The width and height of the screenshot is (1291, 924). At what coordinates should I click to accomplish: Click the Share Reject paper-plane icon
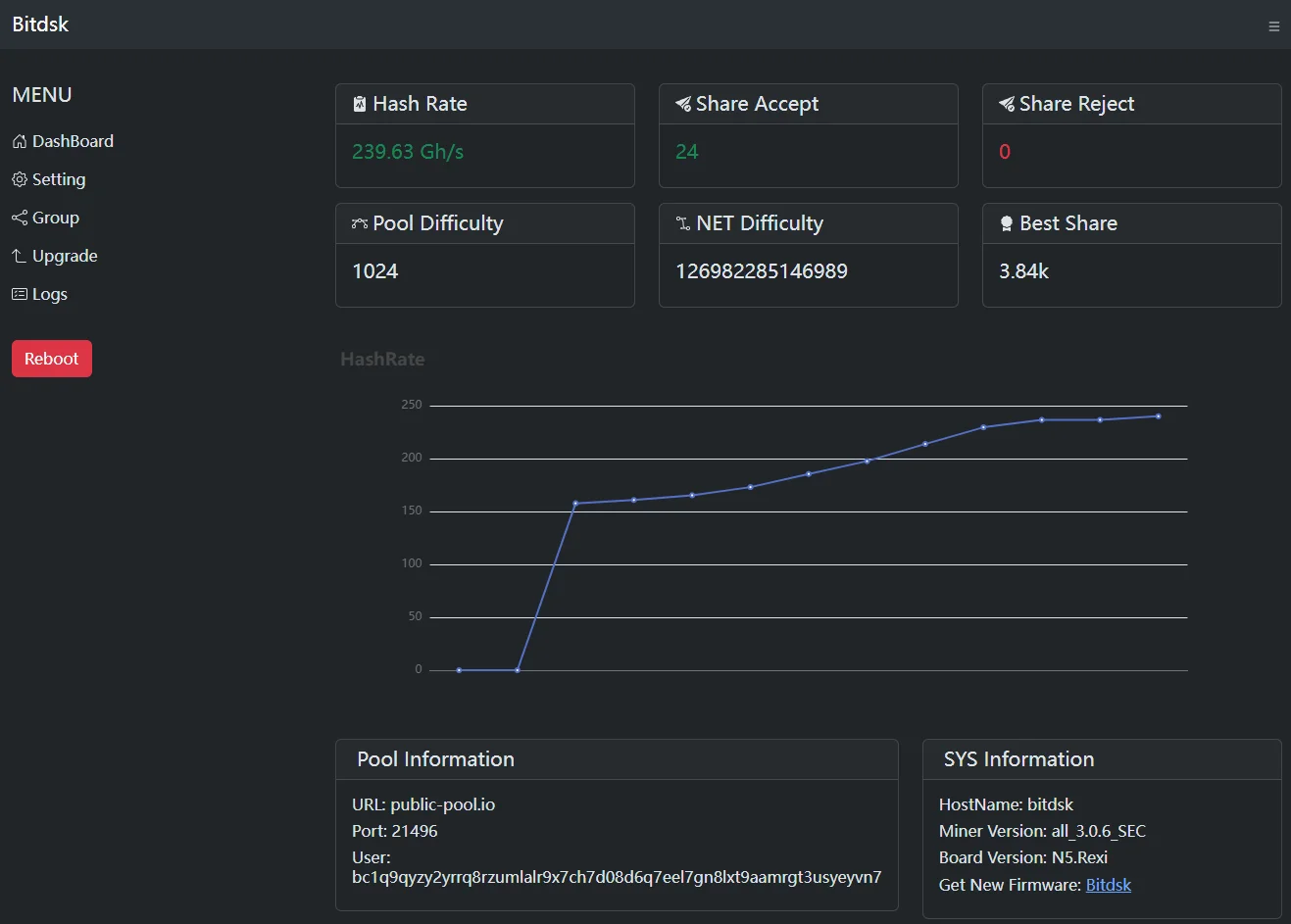(x=1007, y=105)
